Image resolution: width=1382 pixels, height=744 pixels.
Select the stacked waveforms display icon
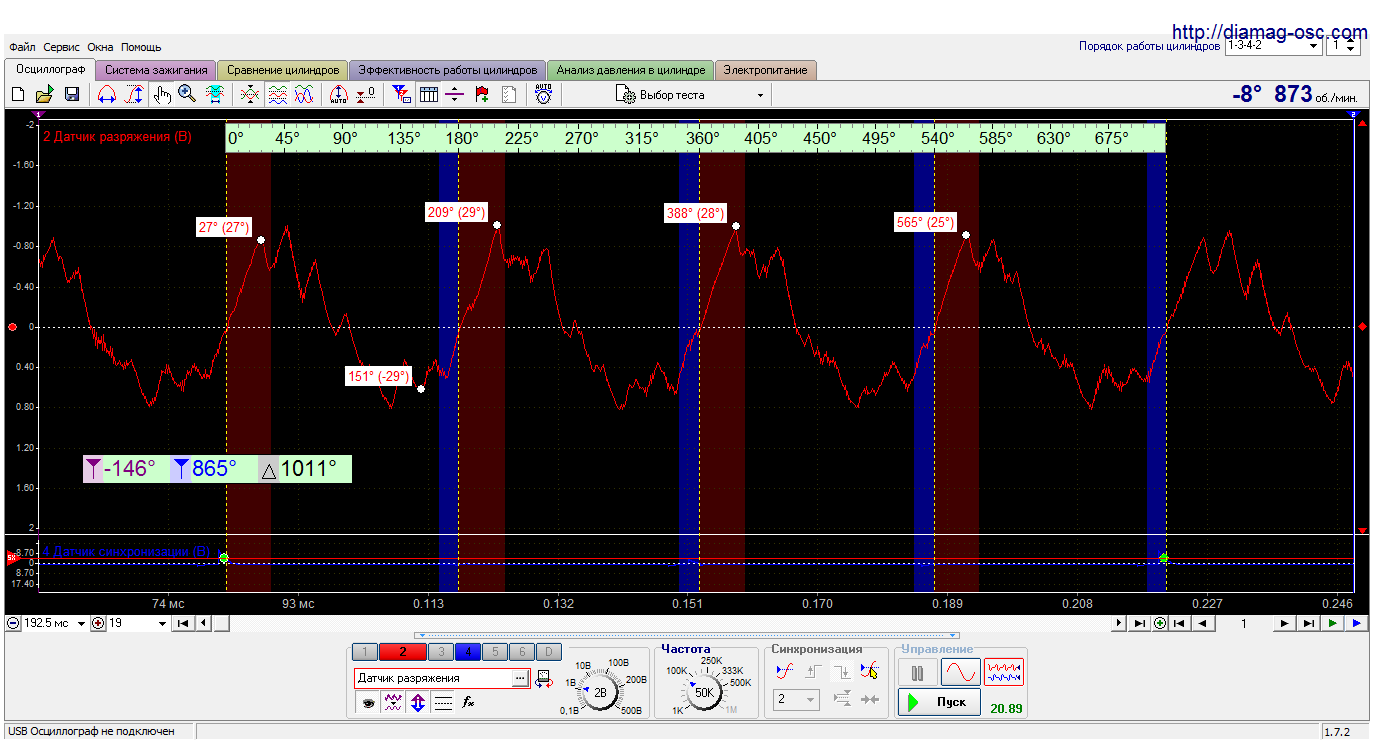pyautogui.click(x=278, y=94)
